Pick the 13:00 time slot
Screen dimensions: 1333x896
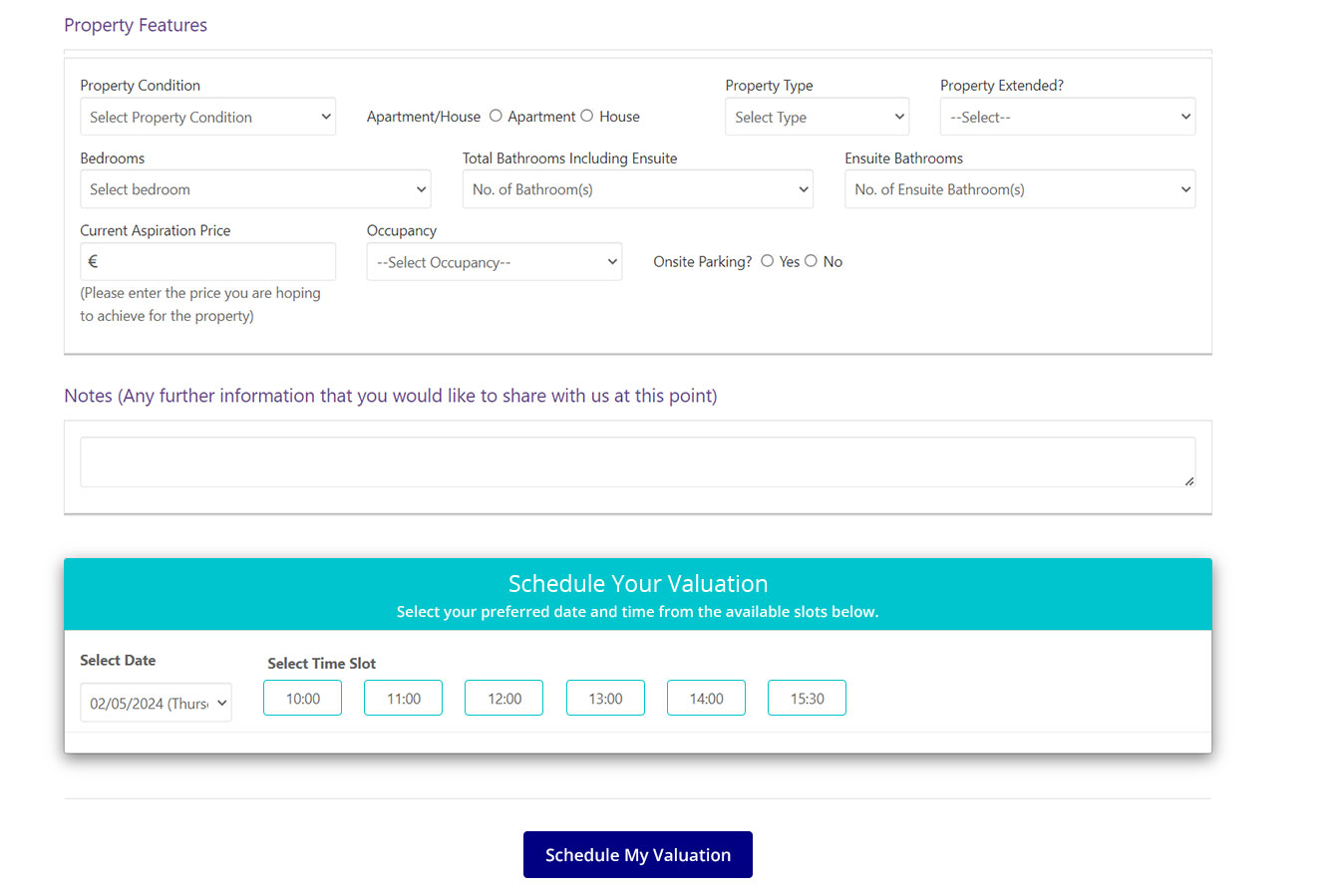coord(605,698)
